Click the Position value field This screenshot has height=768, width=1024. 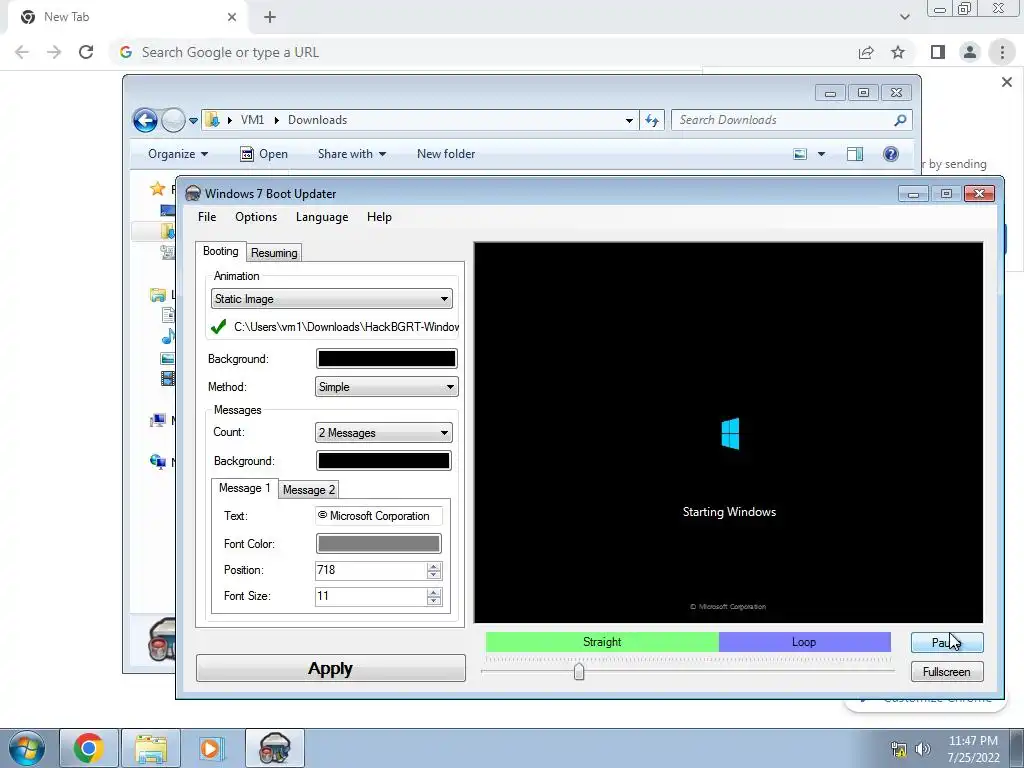tap(370, 570)
